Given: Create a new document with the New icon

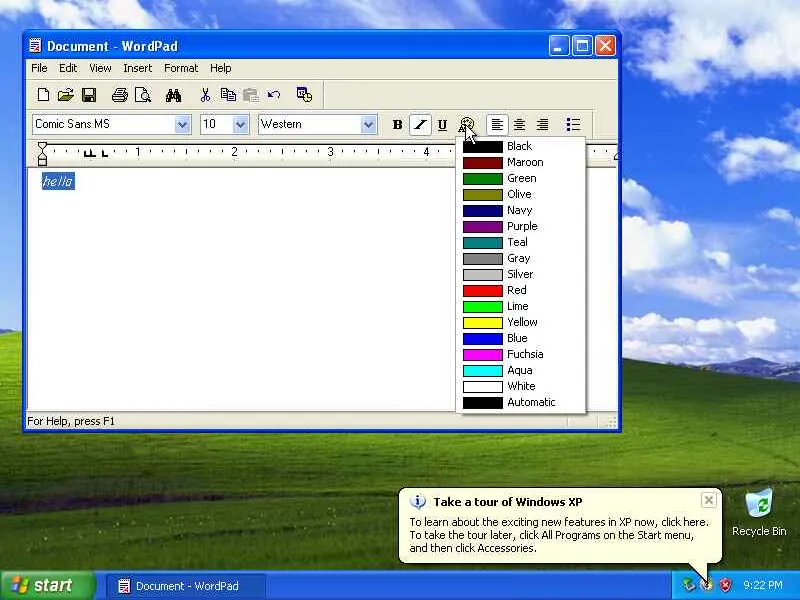Looking at the screenshot, I should pyautogui.click(x=43, y=95).
